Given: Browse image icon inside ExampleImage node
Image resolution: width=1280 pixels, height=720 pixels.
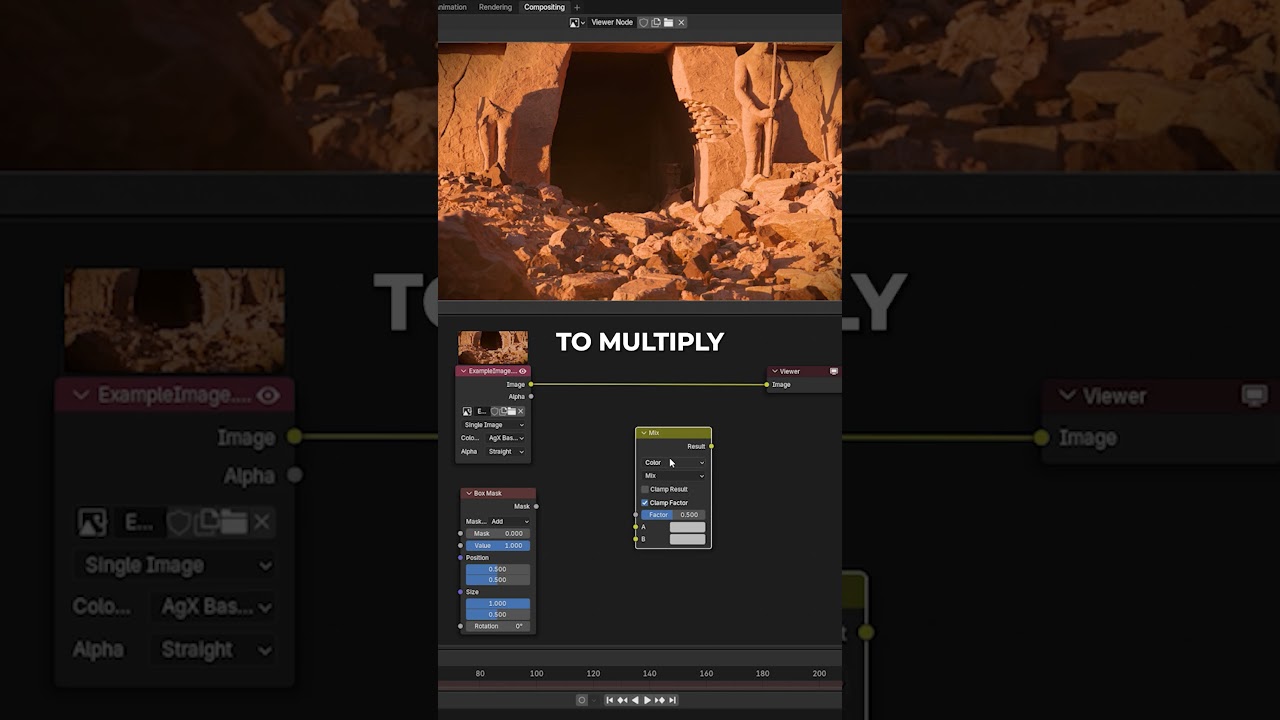Looking at the screenshot, I should coord(467,411).
